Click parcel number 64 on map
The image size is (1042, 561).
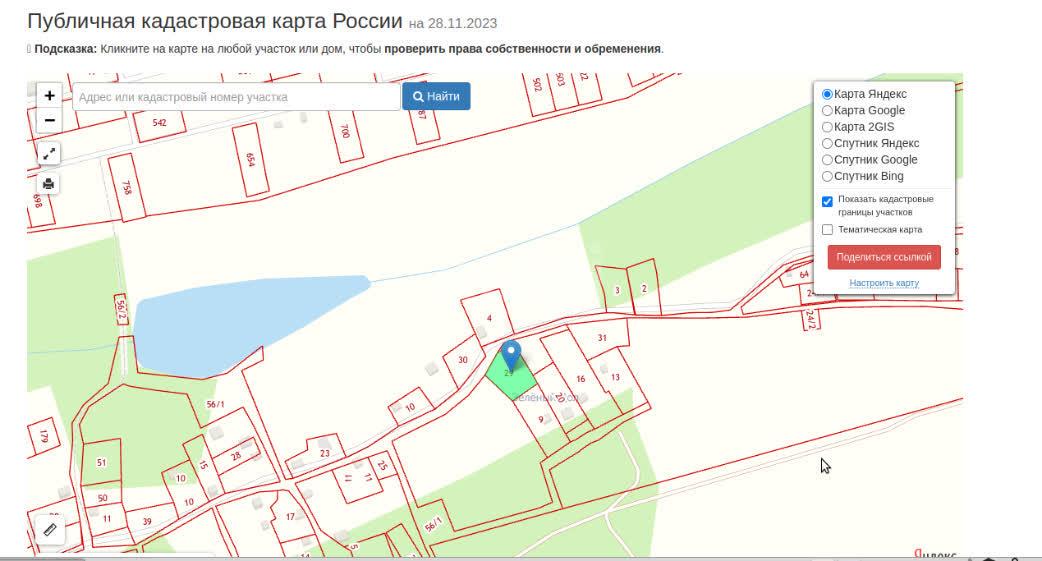pyautogui.click(x=803, y=274)
